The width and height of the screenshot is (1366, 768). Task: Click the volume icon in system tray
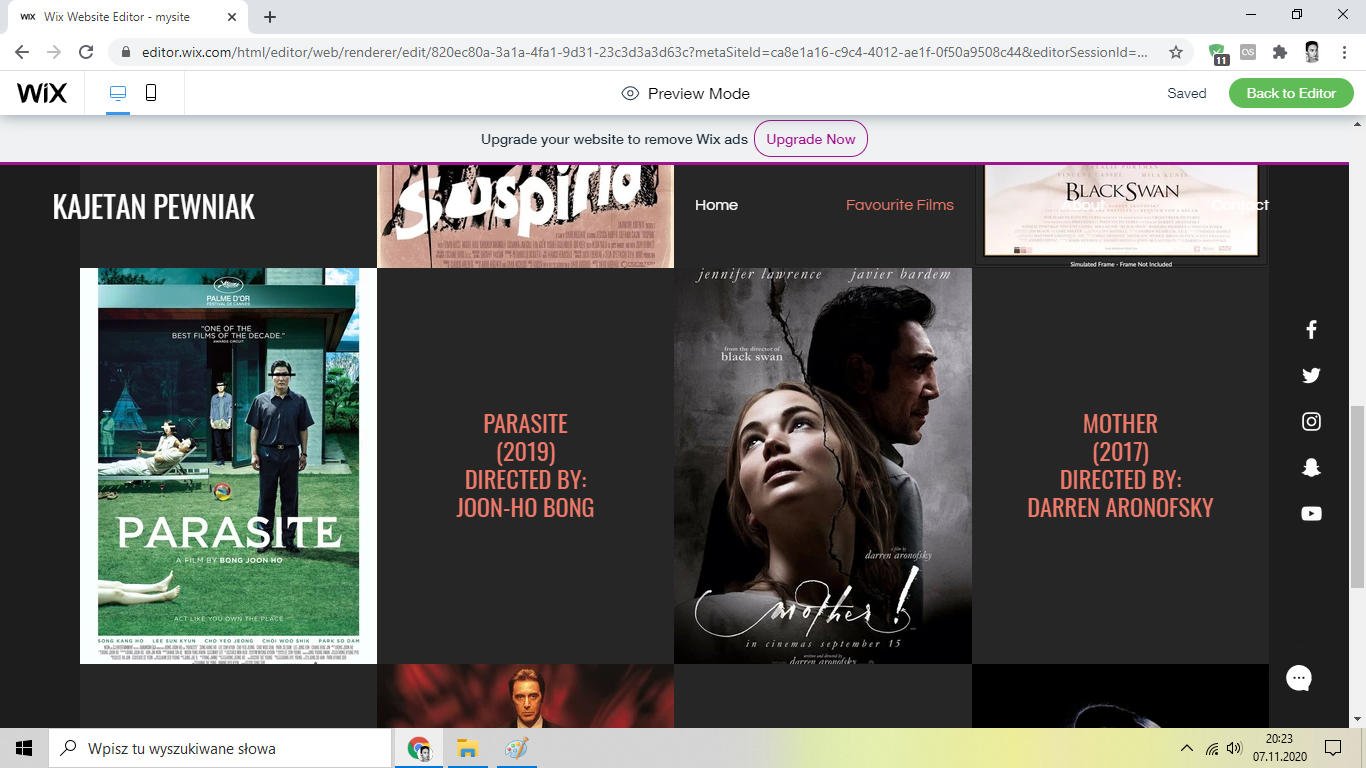[x=1234, y=748]
